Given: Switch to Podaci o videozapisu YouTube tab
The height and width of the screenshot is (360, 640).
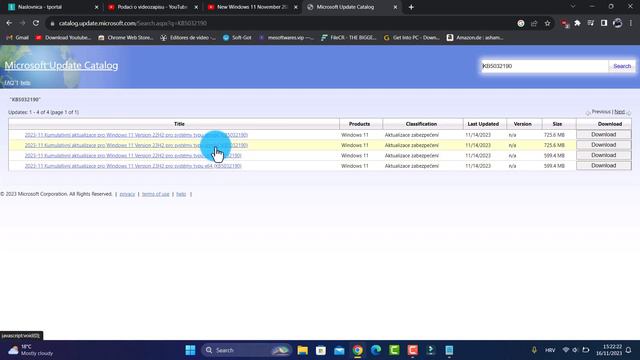Looking at the screenshot, I should coord(153,7).
